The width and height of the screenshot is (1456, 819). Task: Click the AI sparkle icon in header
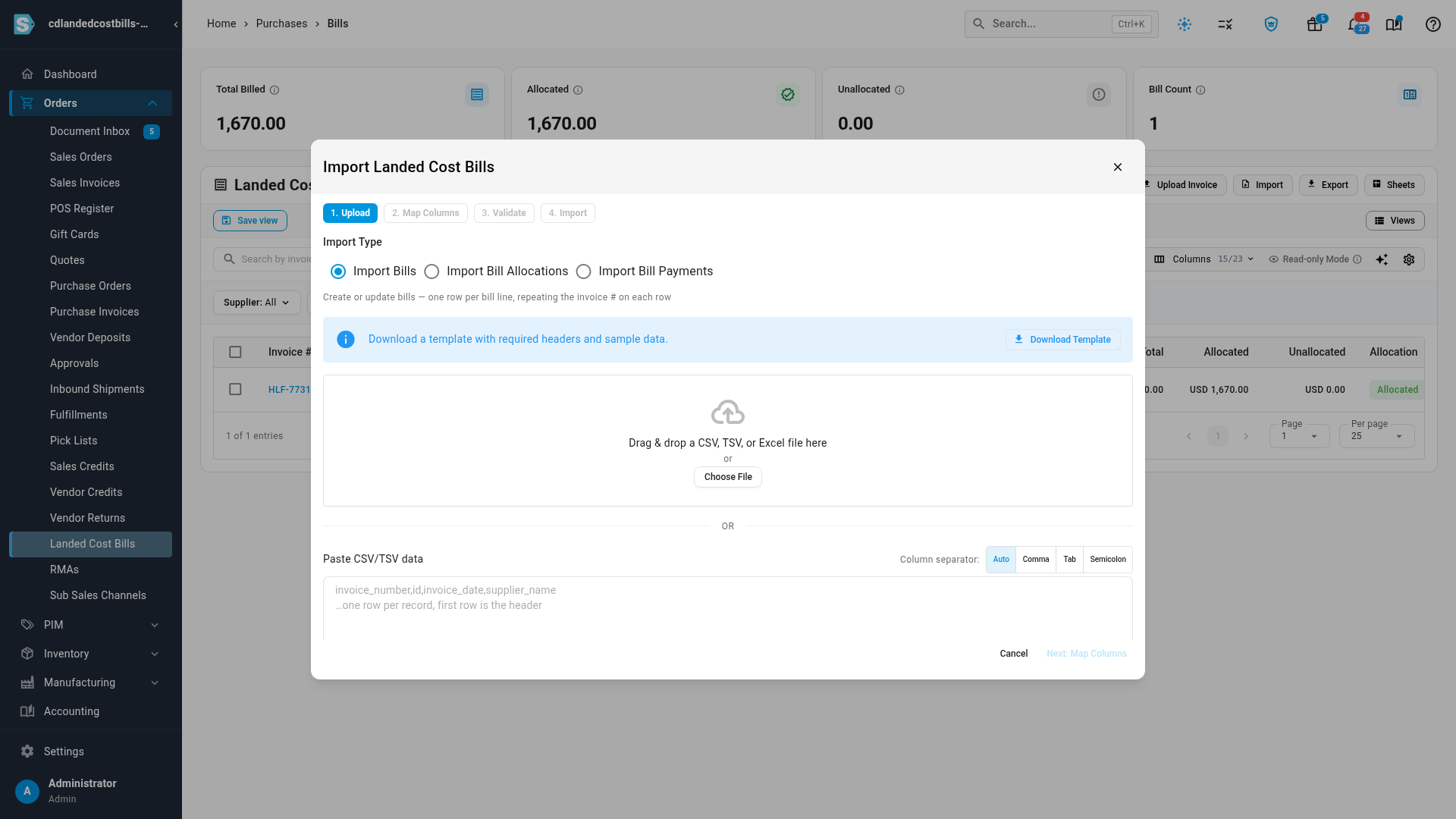[1185, 24]
